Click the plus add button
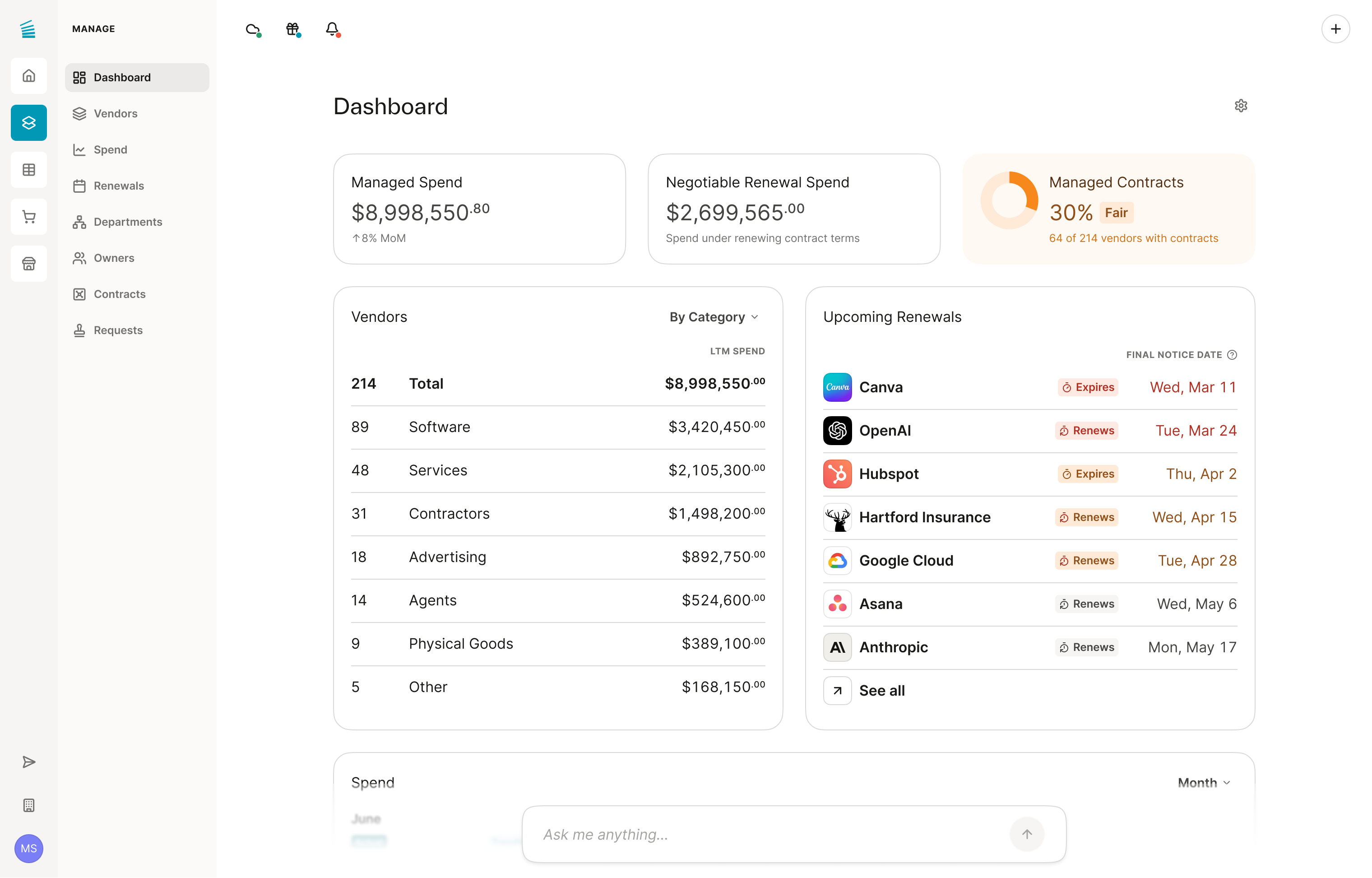 click(1335, 29)
